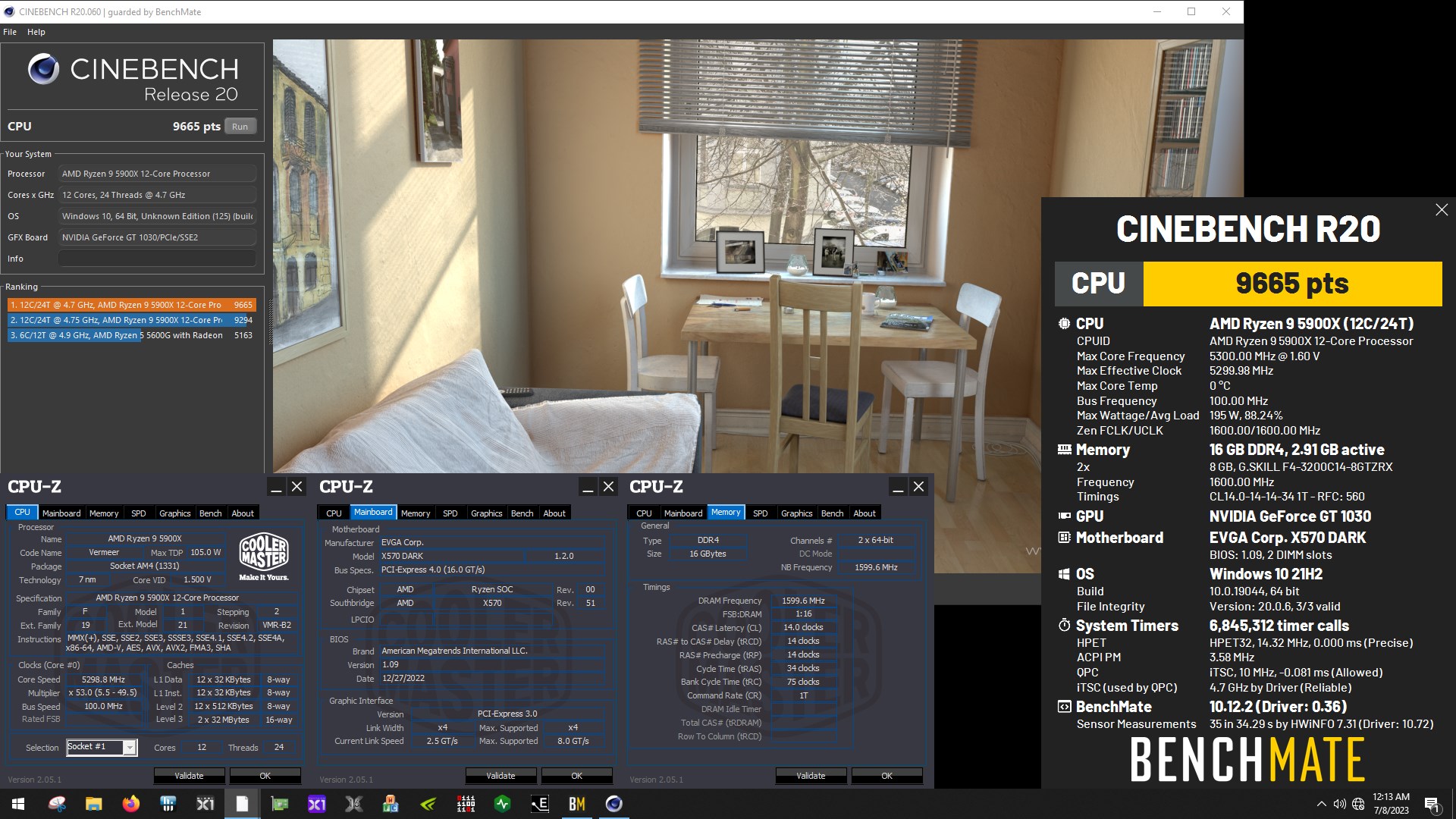The height and width of the screenshot is (819, 1456).
Task: Open the Snipping Tool taskbar icon
Action: pos(57,804)
